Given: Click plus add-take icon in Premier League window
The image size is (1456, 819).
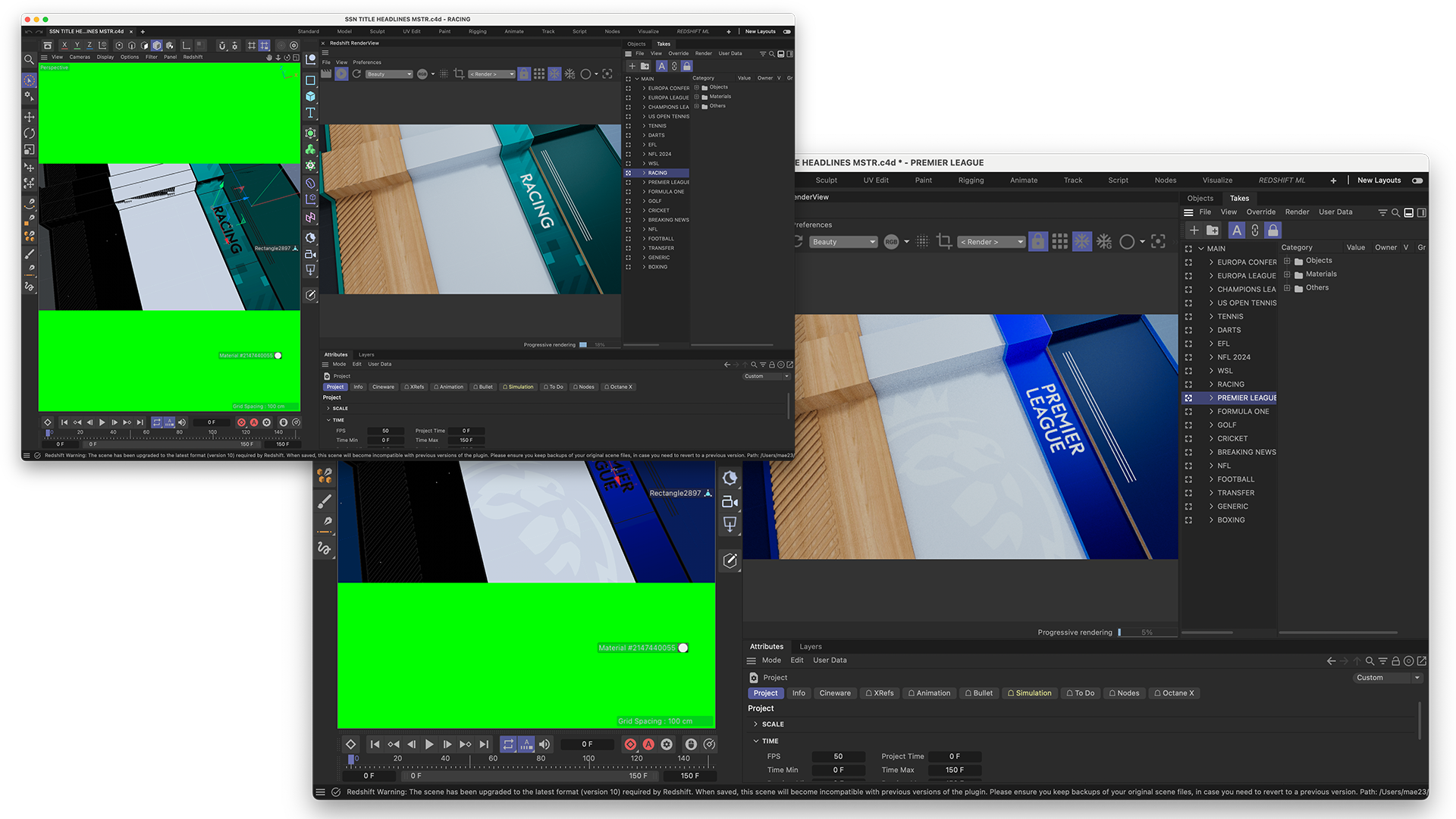Looking at the screenshot, I should (1194, 230).
